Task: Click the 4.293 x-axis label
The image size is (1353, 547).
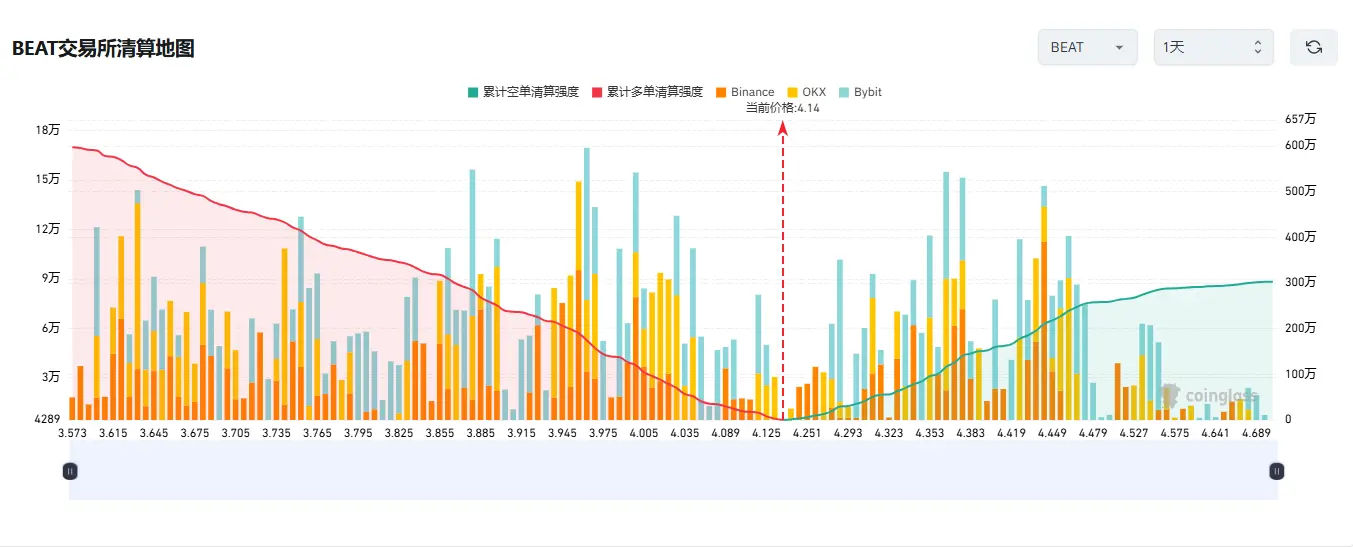Action: (x=848, y=433)
